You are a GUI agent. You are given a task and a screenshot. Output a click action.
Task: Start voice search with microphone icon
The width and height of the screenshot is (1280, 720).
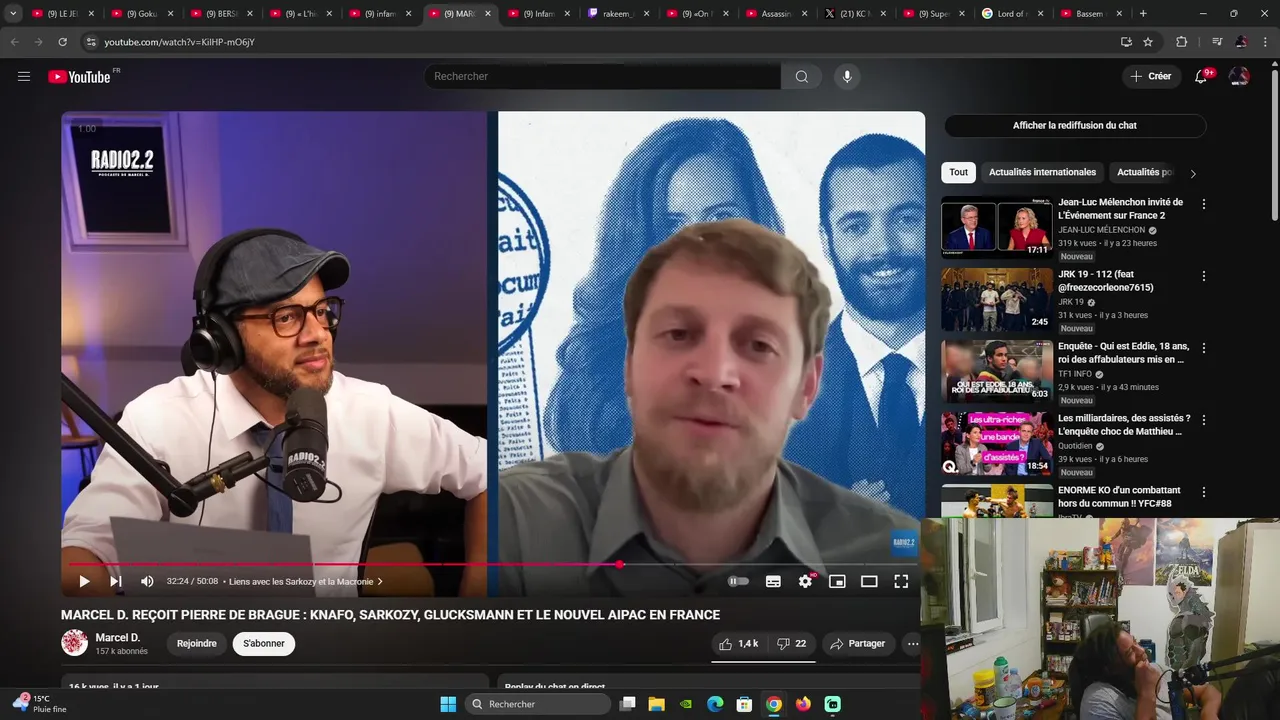click(847, 76)
